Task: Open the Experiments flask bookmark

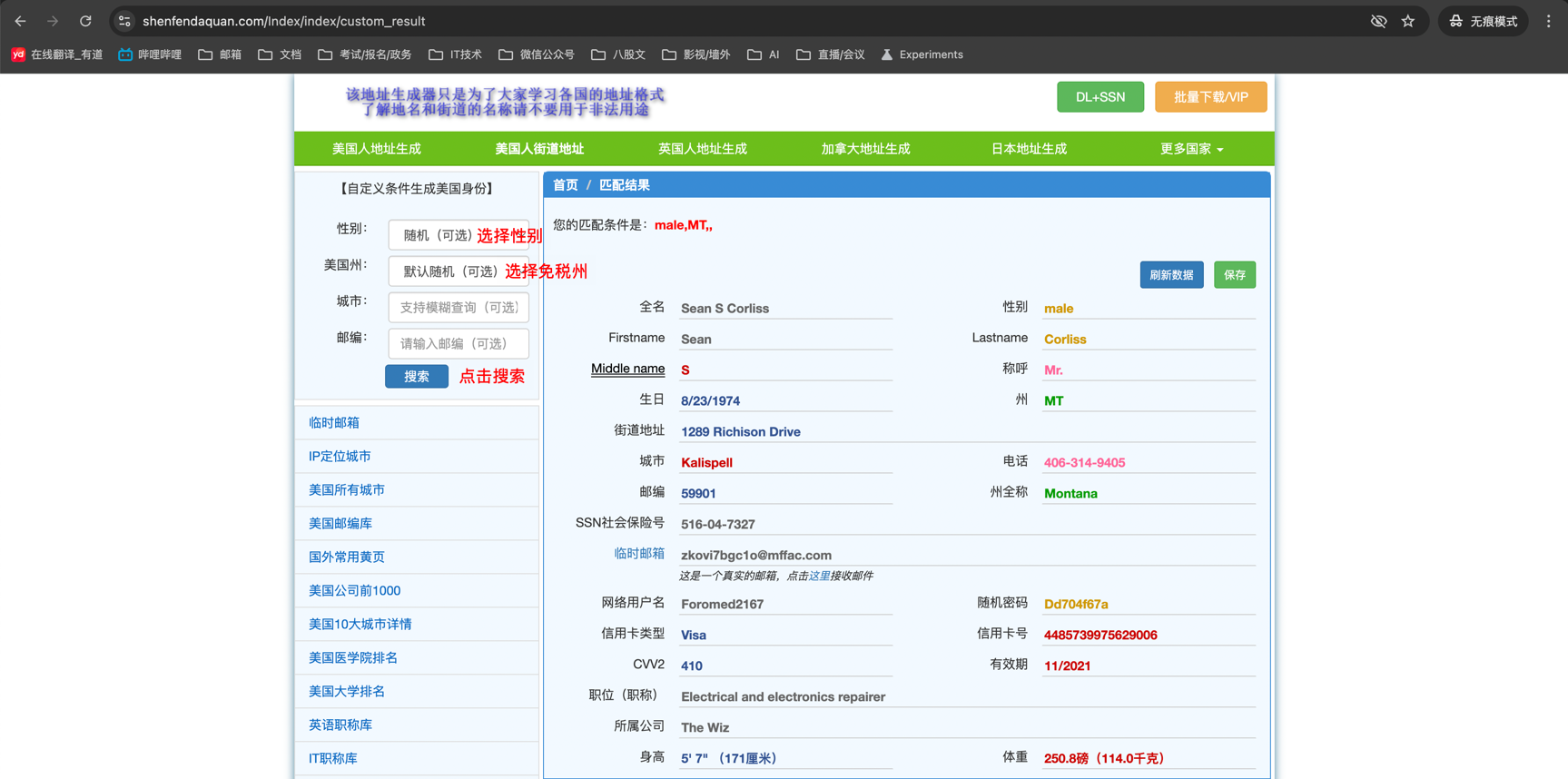Action: (x=922, y=54)
